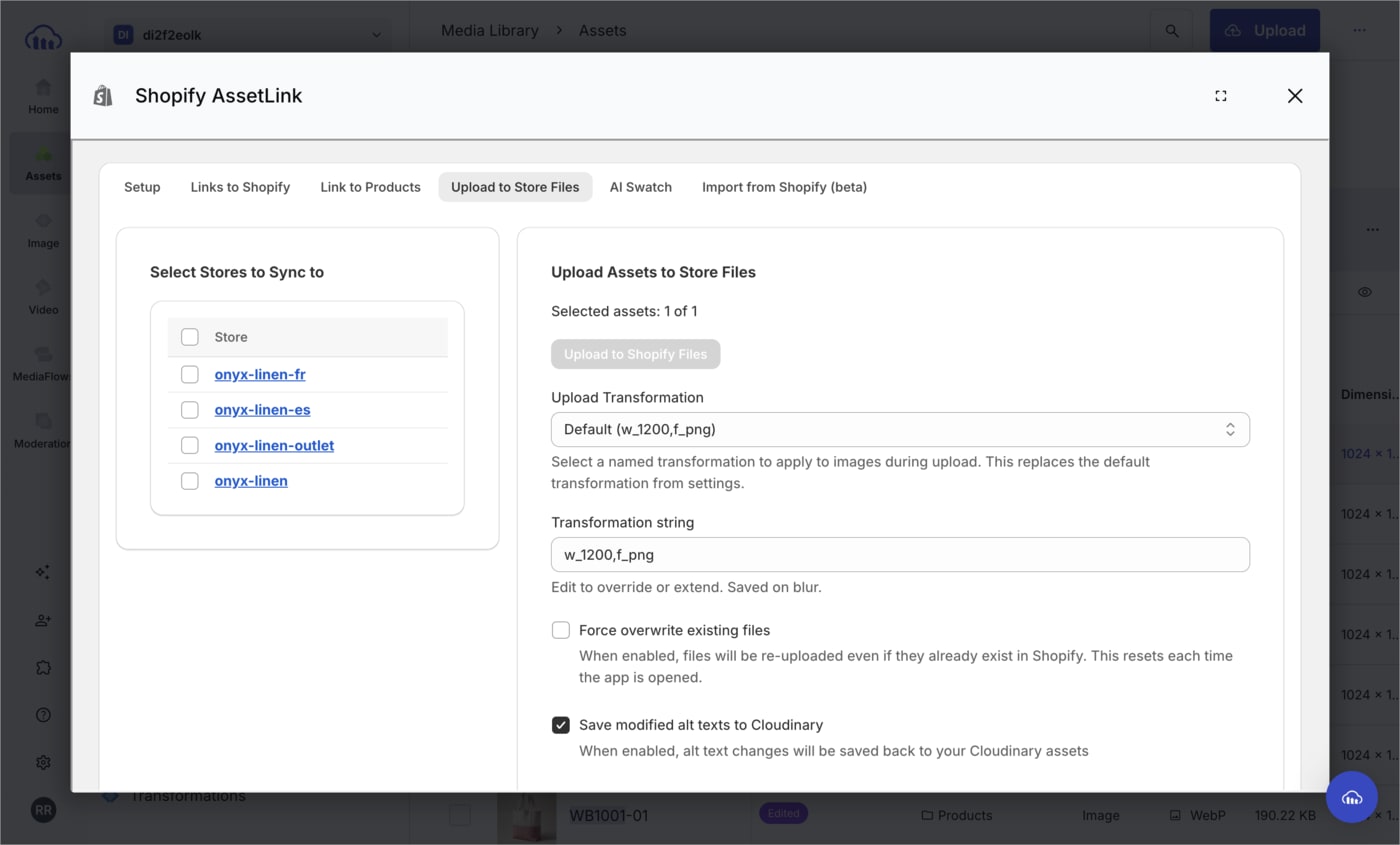Image resolution: width=1400 pixels, height=845 pixels.
Task: Click the Transformation string input field
Action: click(900, 554)
